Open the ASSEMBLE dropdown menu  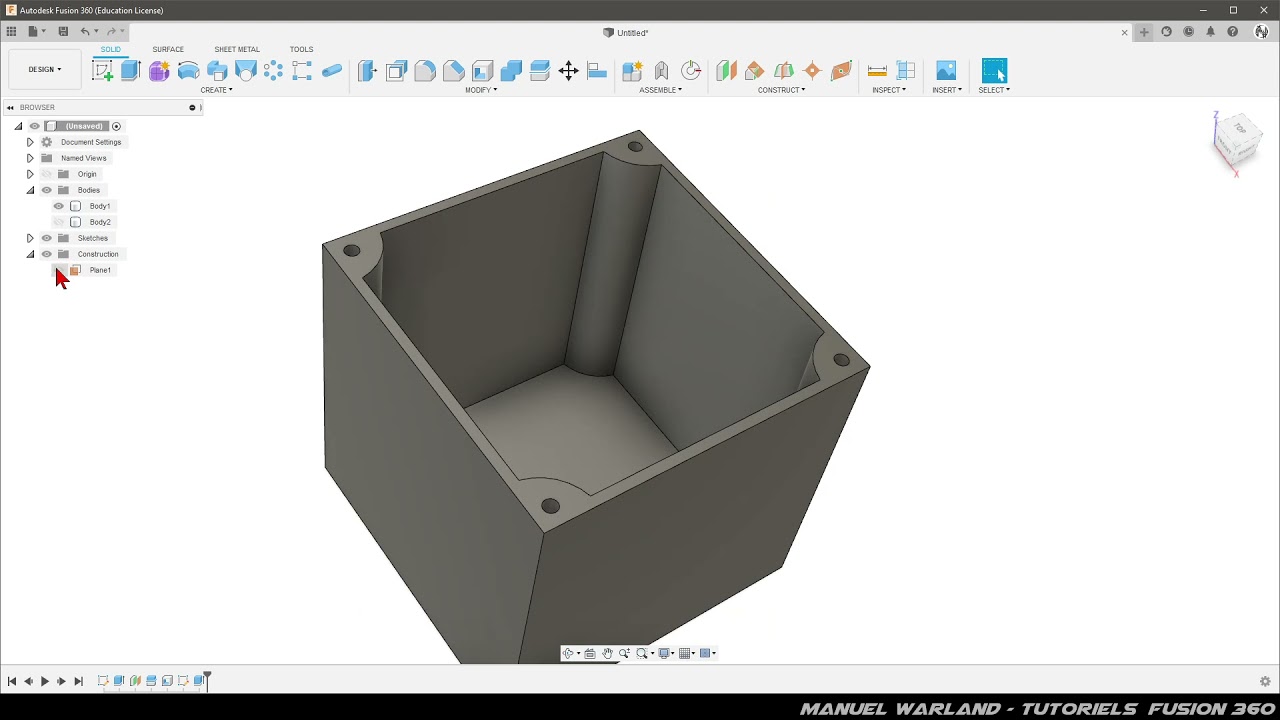[x=661, y=90]
